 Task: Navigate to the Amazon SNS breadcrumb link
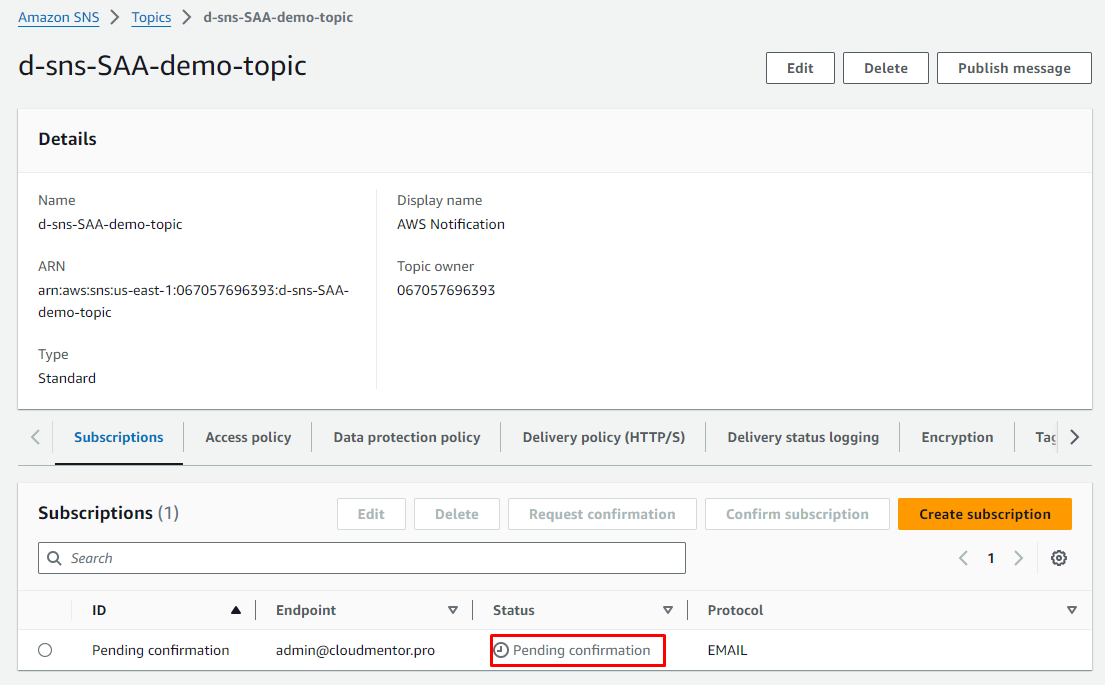pyautogui.click(x=58, y=17)
